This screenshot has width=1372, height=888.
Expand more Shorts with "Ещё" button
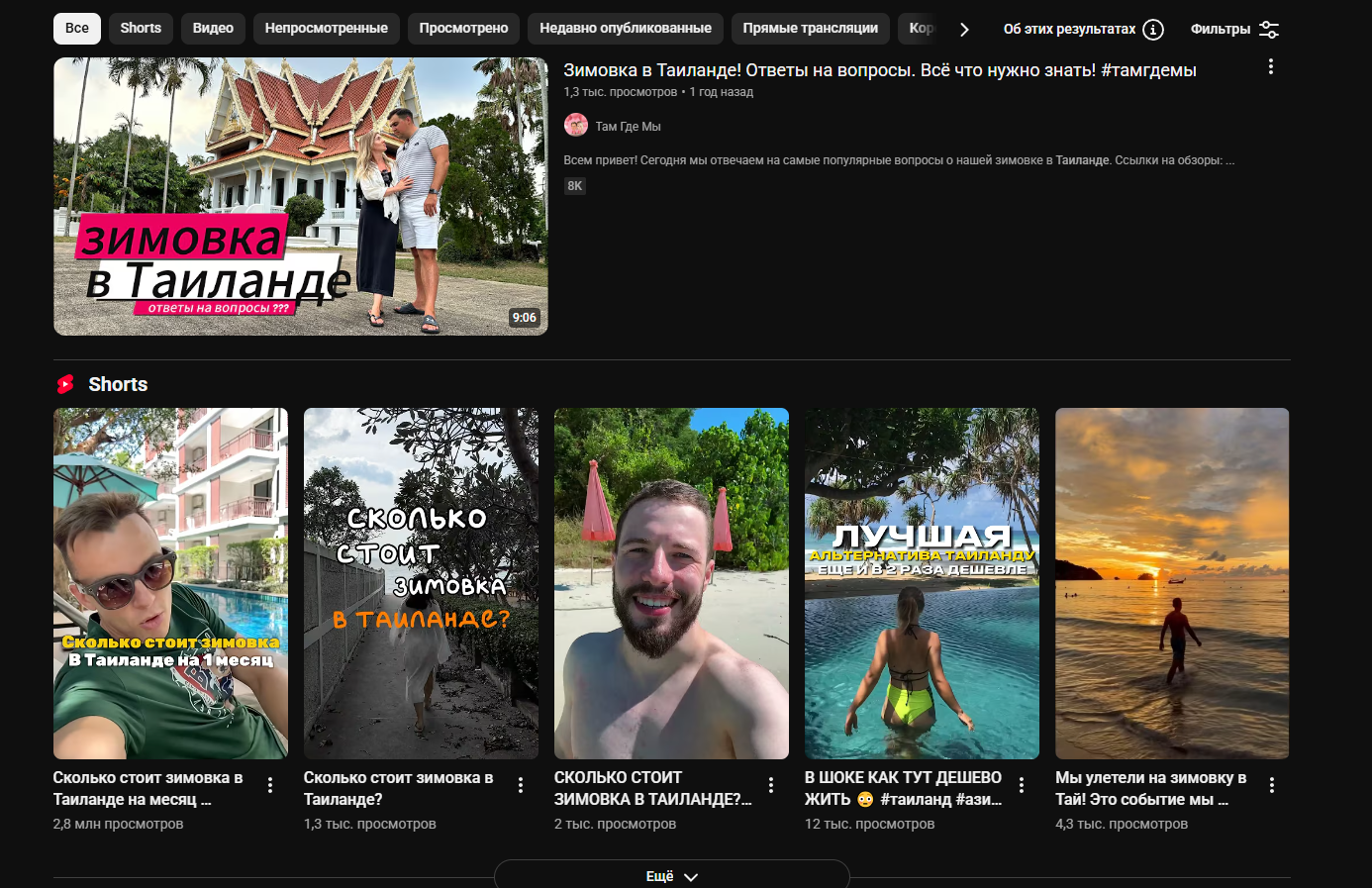pyautogui.click(x=672, y=875)
